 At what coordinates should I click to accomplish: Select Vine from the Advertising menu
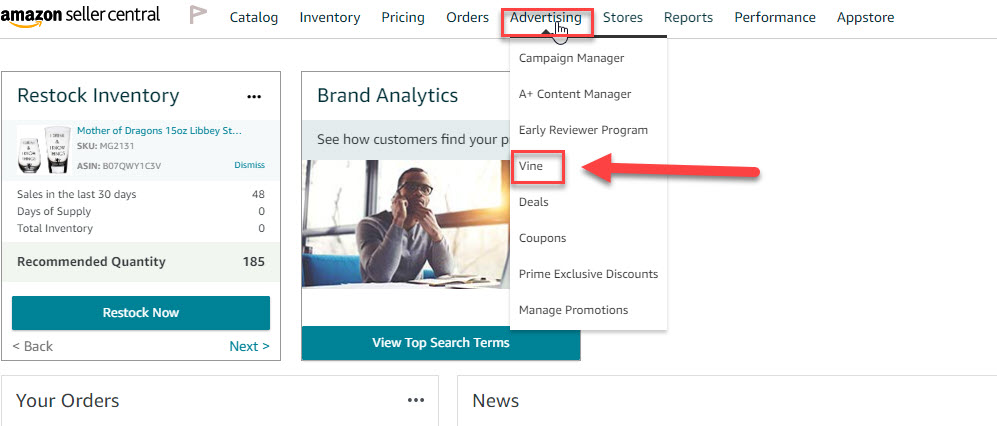pyautogui.click(x=531, y=166)
